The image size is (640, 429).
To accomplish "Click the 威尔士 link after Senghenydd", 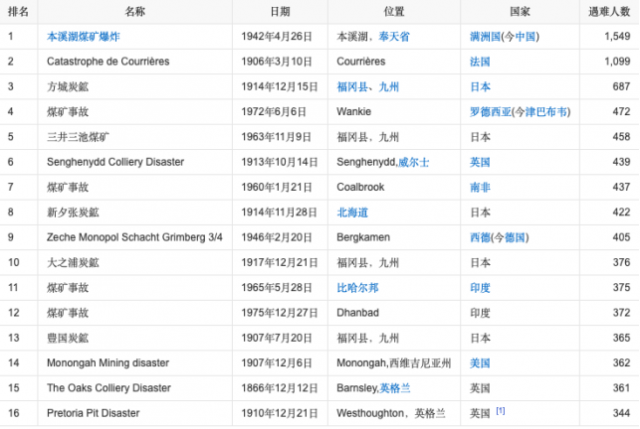I will (413, 162).
